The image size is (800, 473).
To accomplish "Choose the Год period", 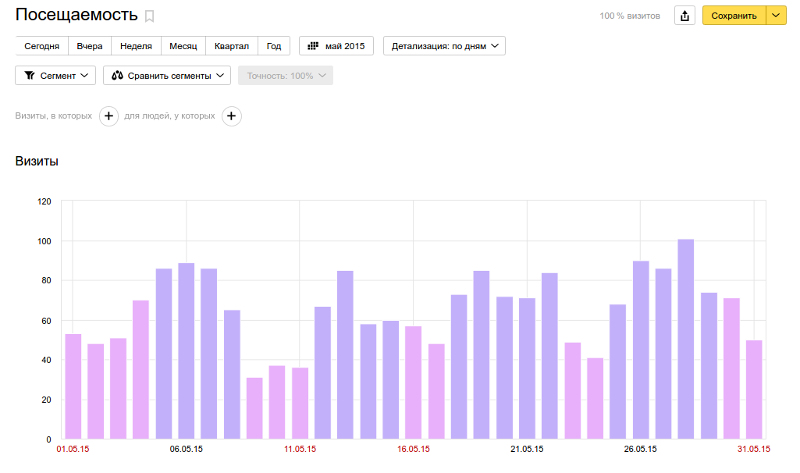I will [274, 46].
